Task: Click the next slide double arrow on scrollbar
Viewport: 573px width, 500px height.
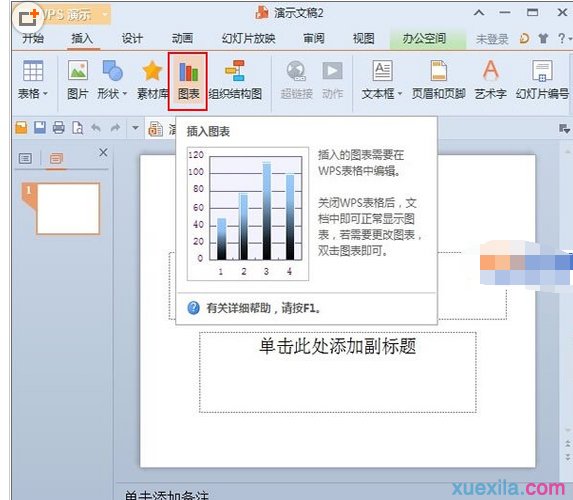Action: pos(568,457)
